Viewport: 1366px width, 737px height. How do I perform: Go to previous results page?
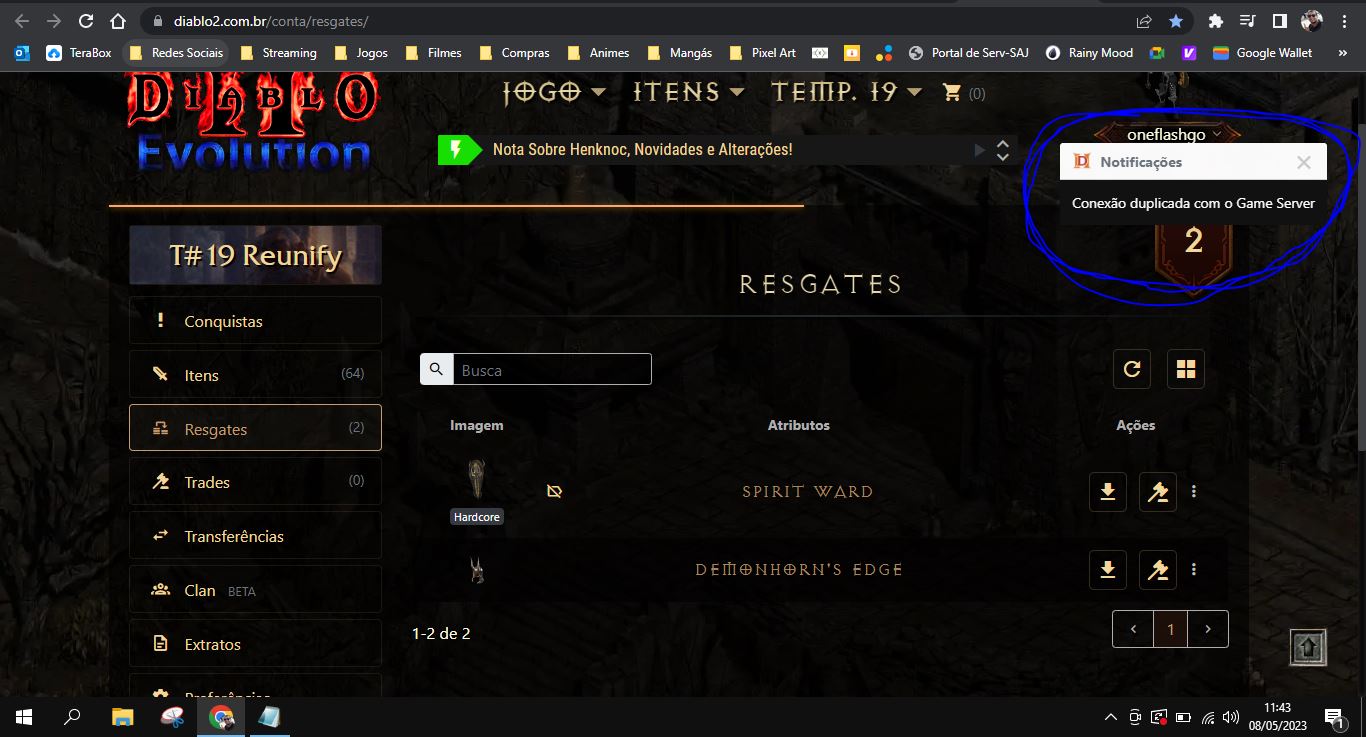click(1133, 629)
